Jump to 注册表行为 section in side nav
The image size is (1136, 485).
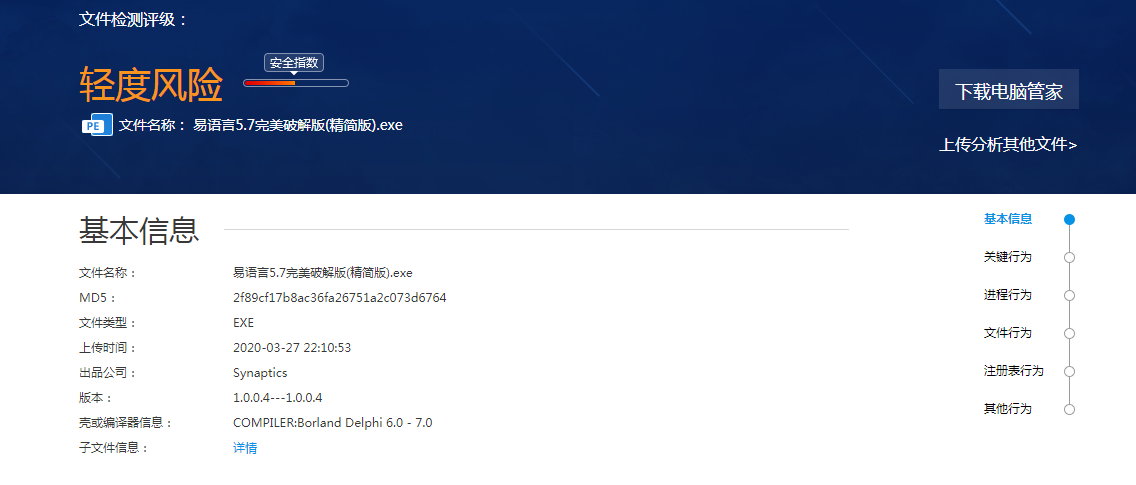point(1013,371)
